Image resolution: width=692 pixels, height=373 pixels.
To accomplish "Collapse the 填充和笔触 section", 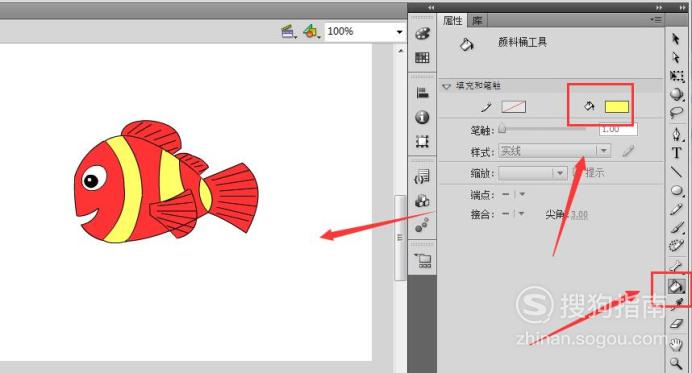I will point(446,86).
